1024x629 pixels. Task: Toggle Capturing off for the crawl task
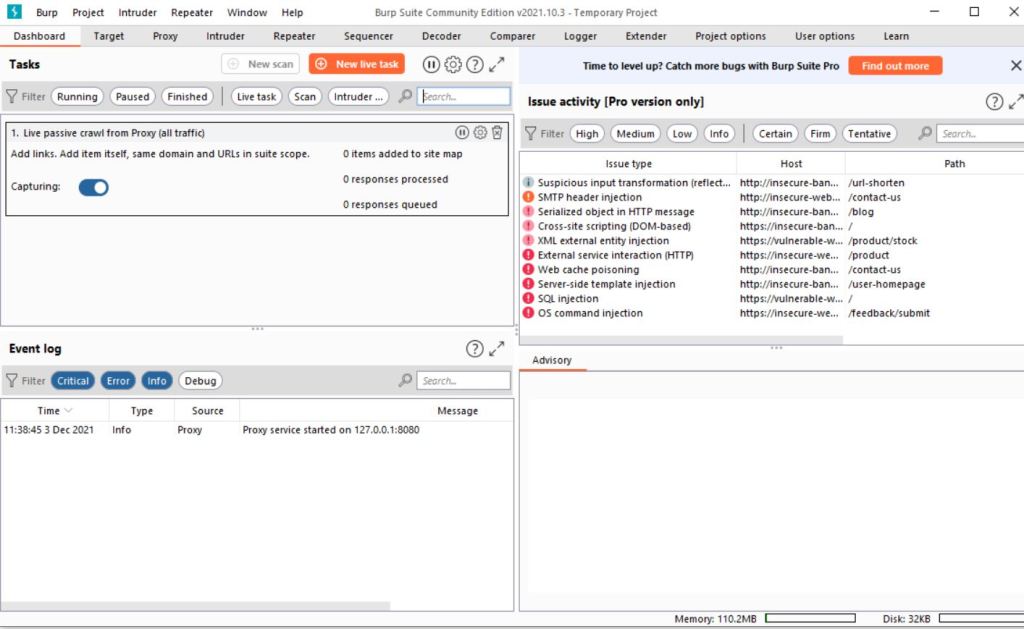pos(93,187)
